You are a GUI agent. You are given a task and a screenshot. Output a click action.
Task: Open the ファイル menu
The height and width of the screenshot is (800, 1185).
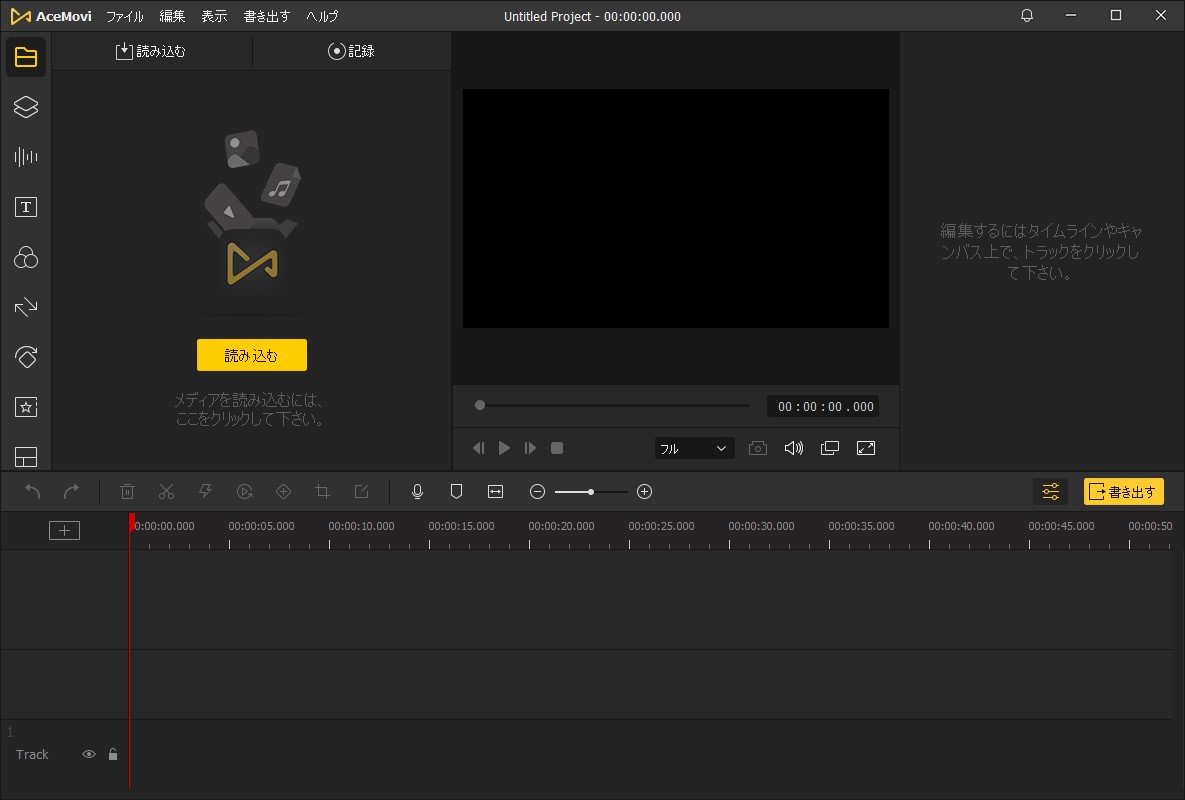coord(125,16)
